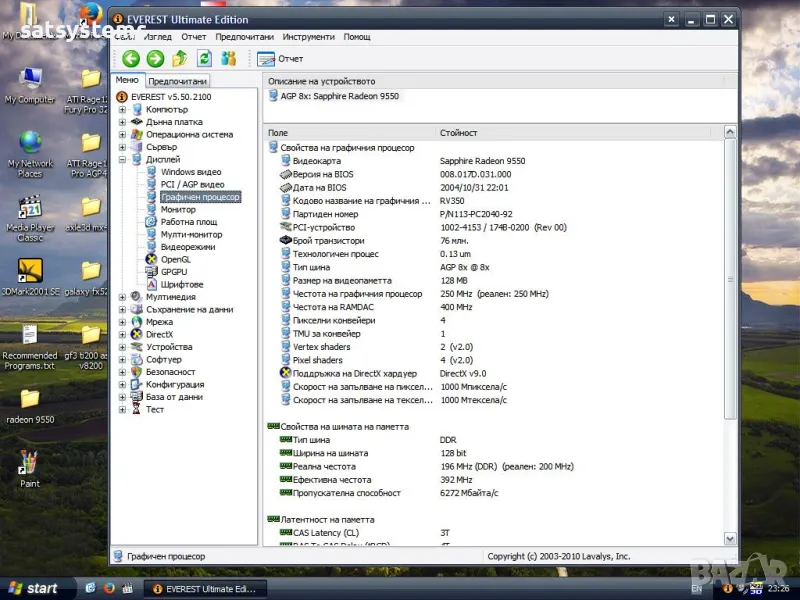The image size is (800, 600).
Task: Click the Refresh toolbar icon
Action: (204, 59)
